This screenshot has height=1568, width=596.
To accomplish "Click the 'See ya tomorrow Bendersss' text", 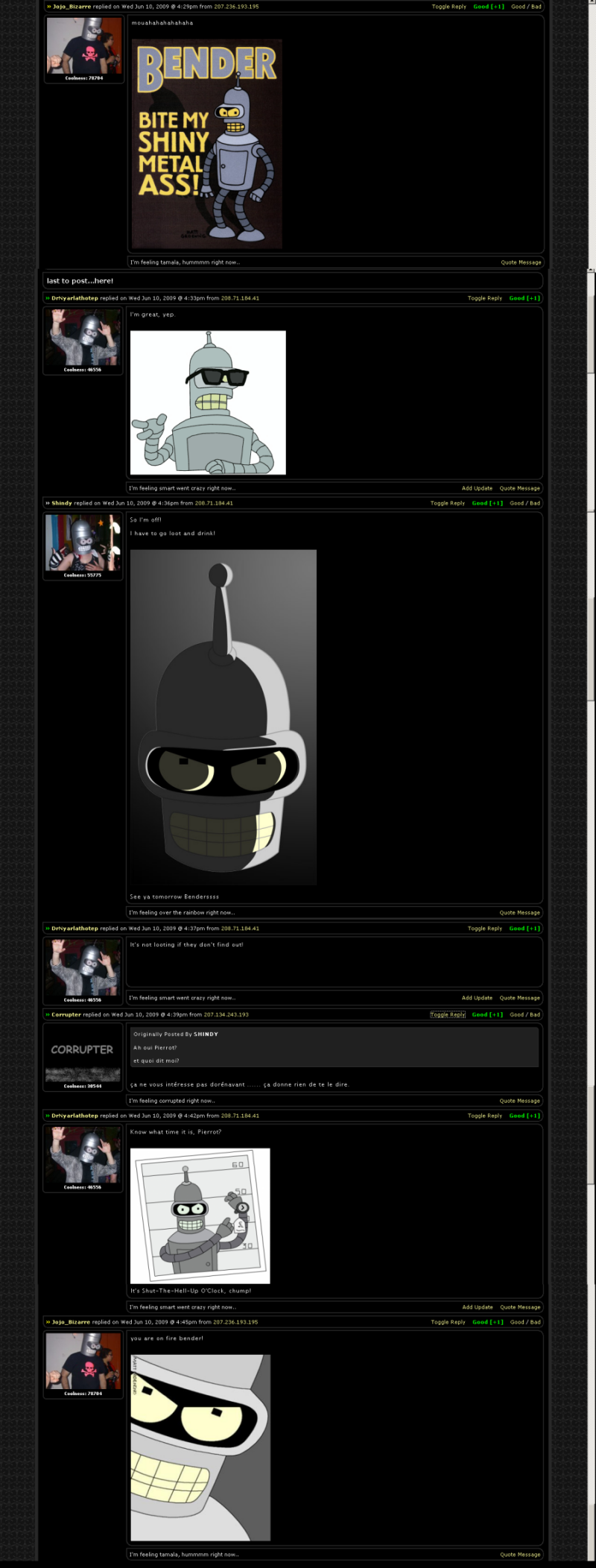I will tap(174, 897).
